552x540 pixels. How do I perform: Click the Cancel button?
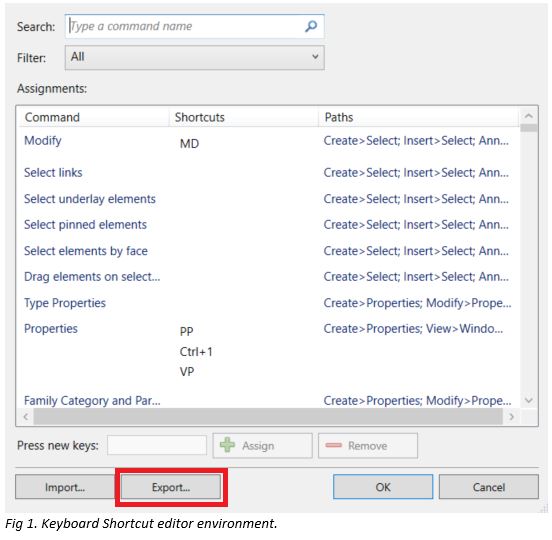tap(489, 487)
